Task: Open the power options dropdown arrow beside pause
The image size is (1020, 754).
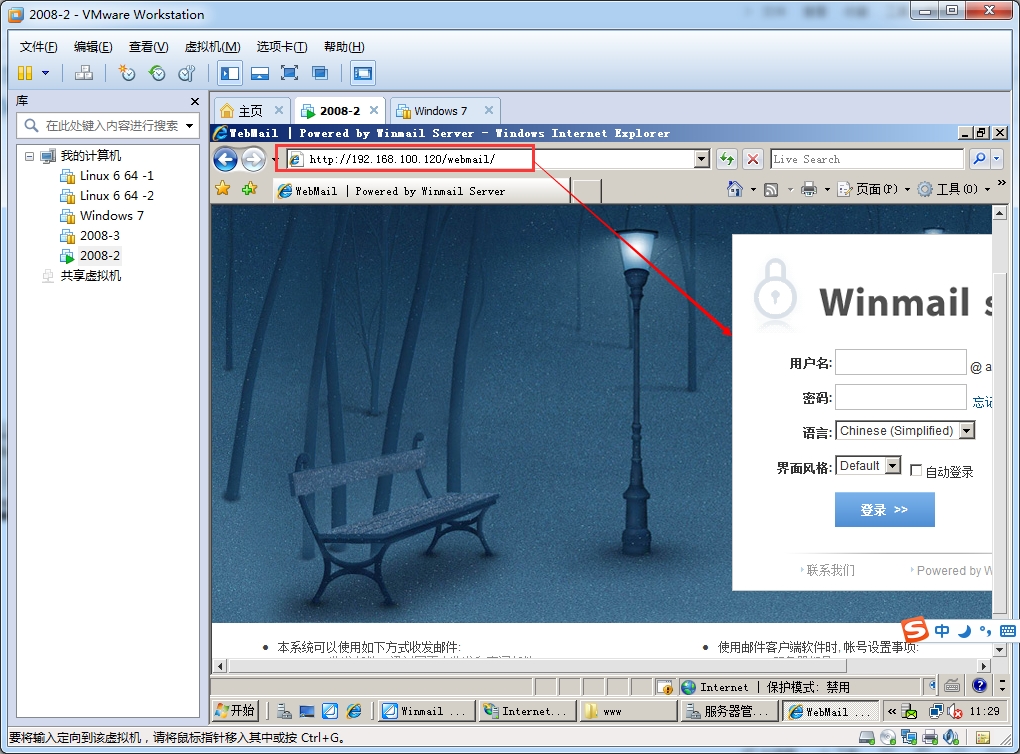Action: click(46, 73)
